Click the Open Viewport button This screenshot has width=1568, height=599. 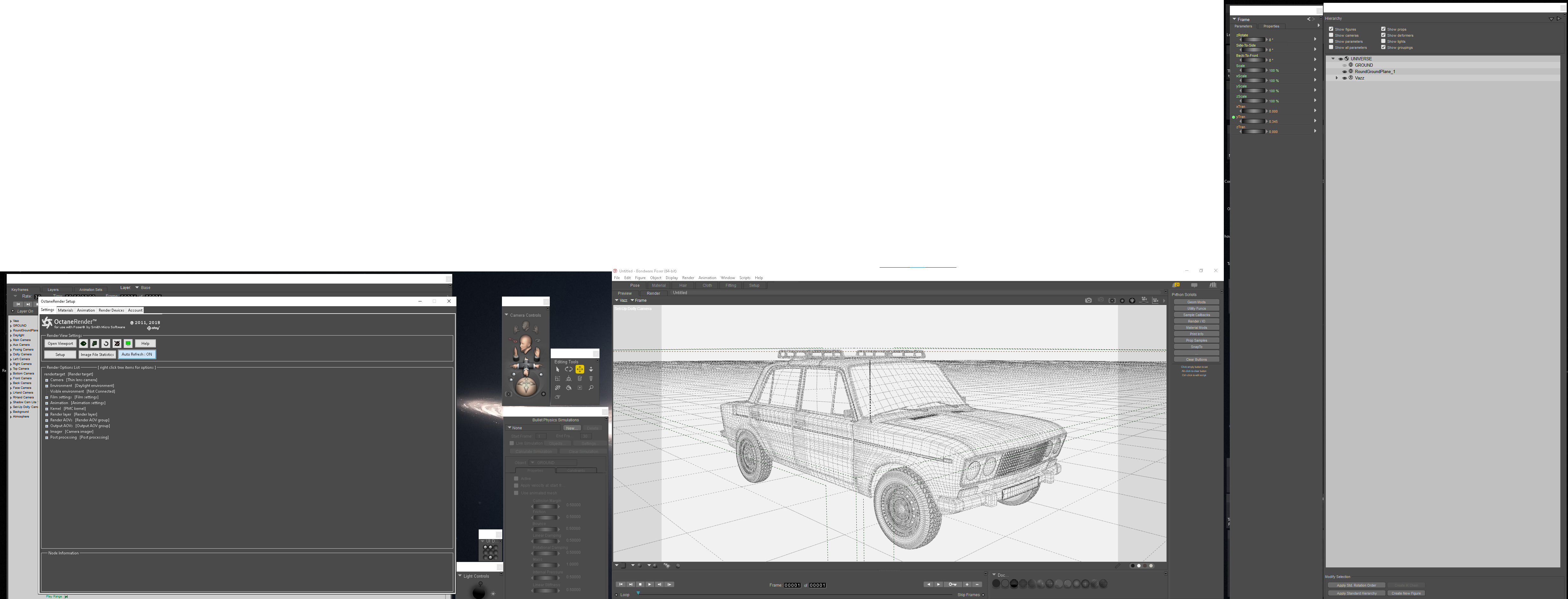[60, 344]
